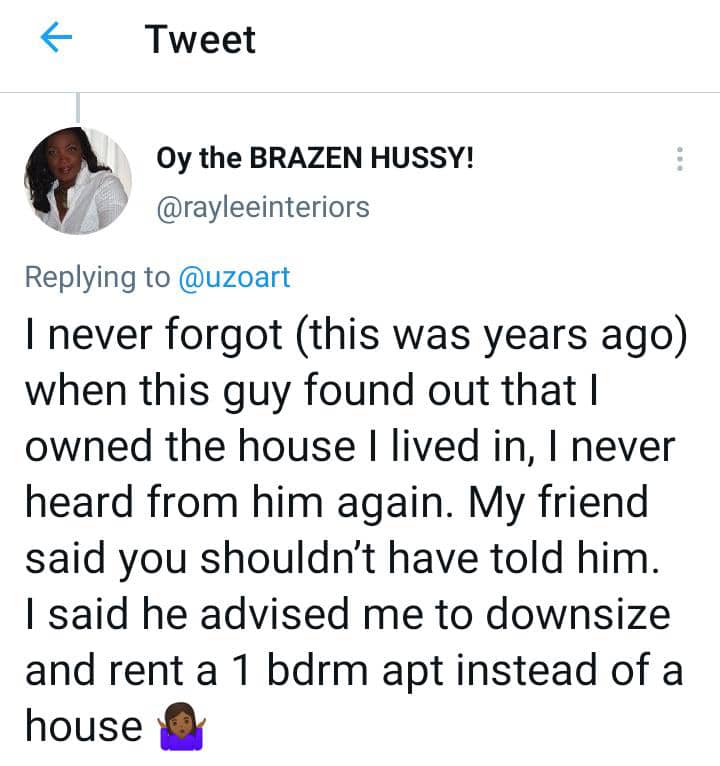Click the words "when this guy found out"
The height and width of the screenshot is (766, 720).
coord(233,392)
